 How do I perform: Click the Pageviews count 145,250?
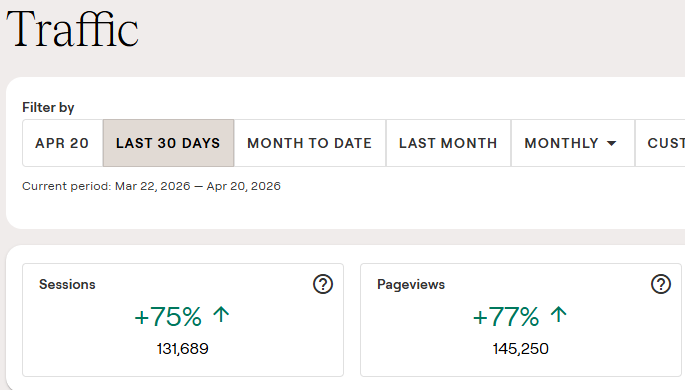[x=520, y=349]
